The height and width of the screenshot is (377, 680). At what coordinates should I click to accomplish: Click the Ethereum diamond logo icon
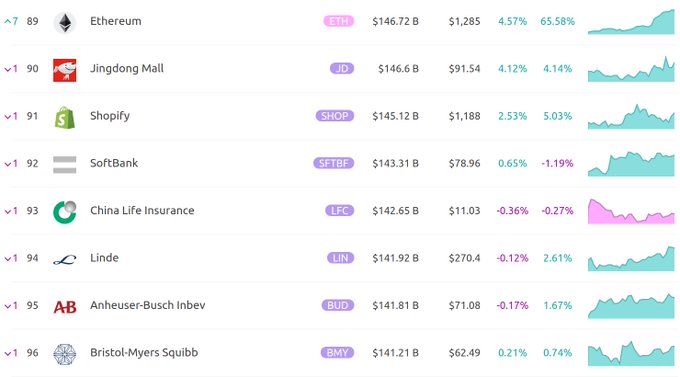point(65,23)
